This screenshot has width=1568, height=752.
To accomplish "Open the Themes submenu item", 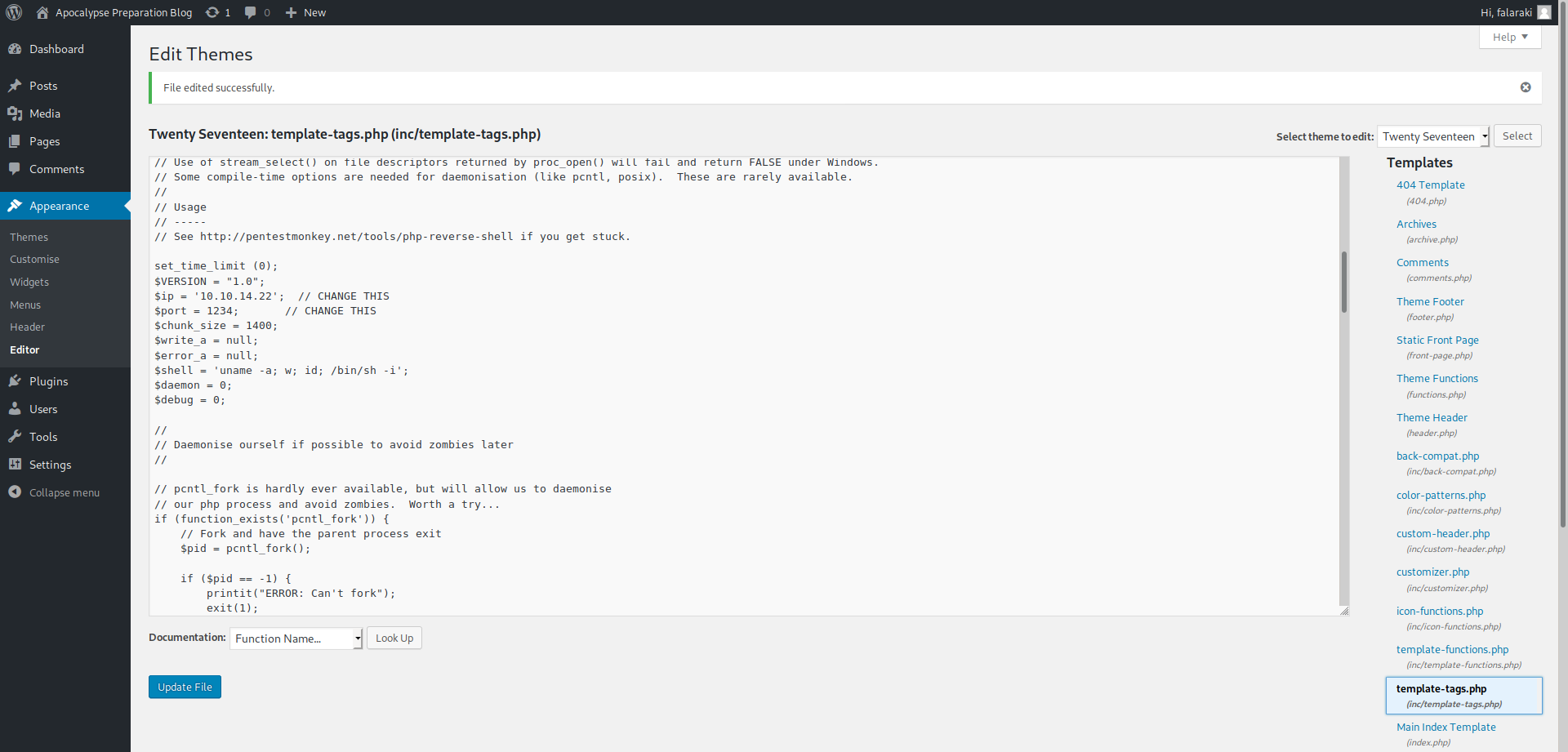I will [29, 237].
